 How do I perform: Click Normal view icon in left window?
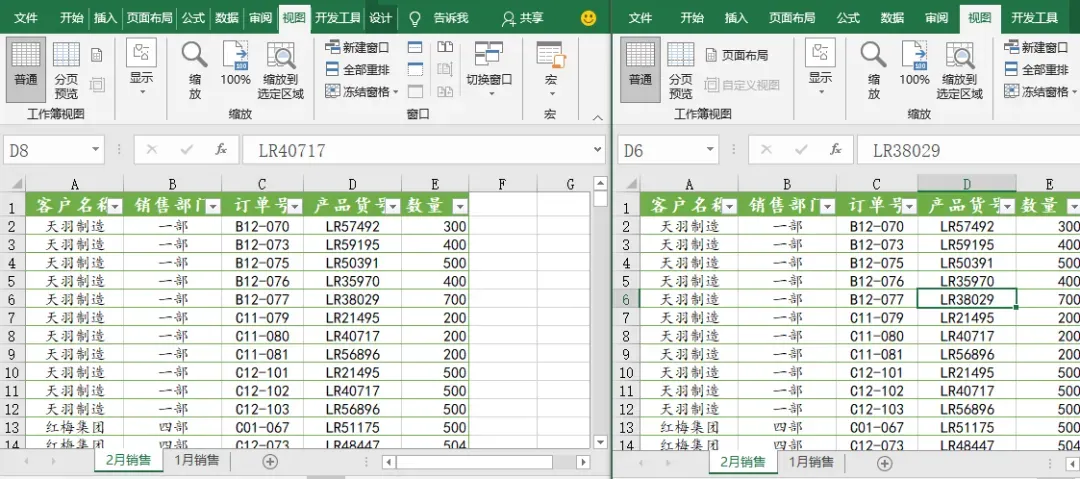(x=25, y=70)
